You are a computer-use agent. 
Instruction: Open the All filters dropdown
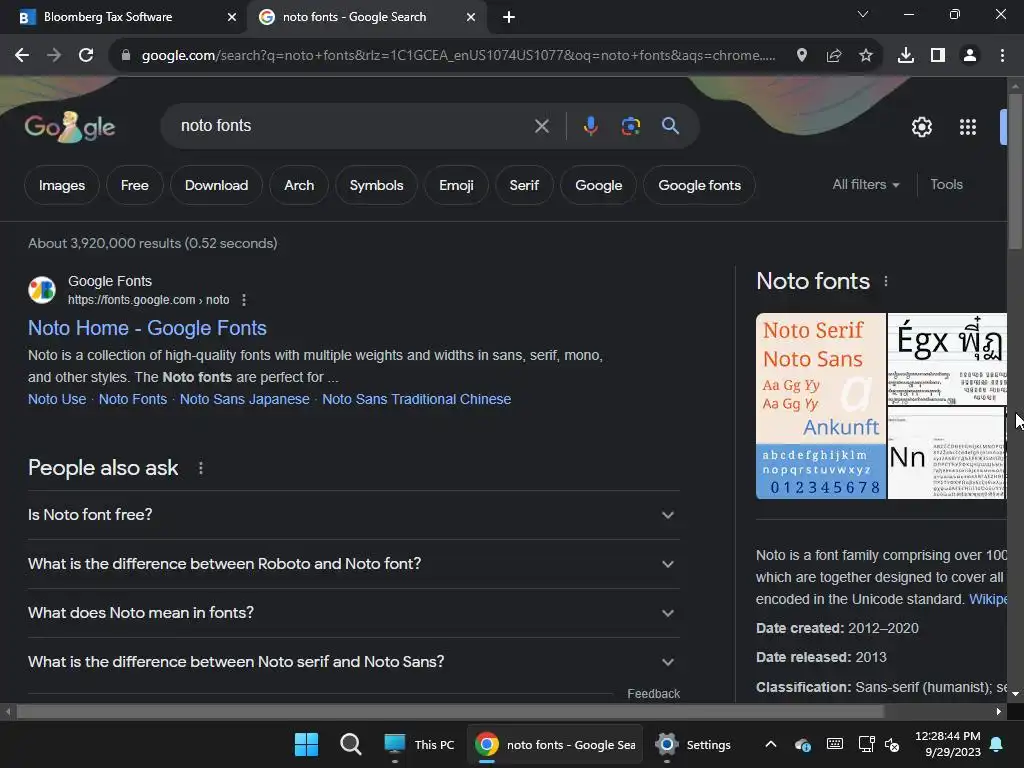pyautogui.click(x=865, y=185)
